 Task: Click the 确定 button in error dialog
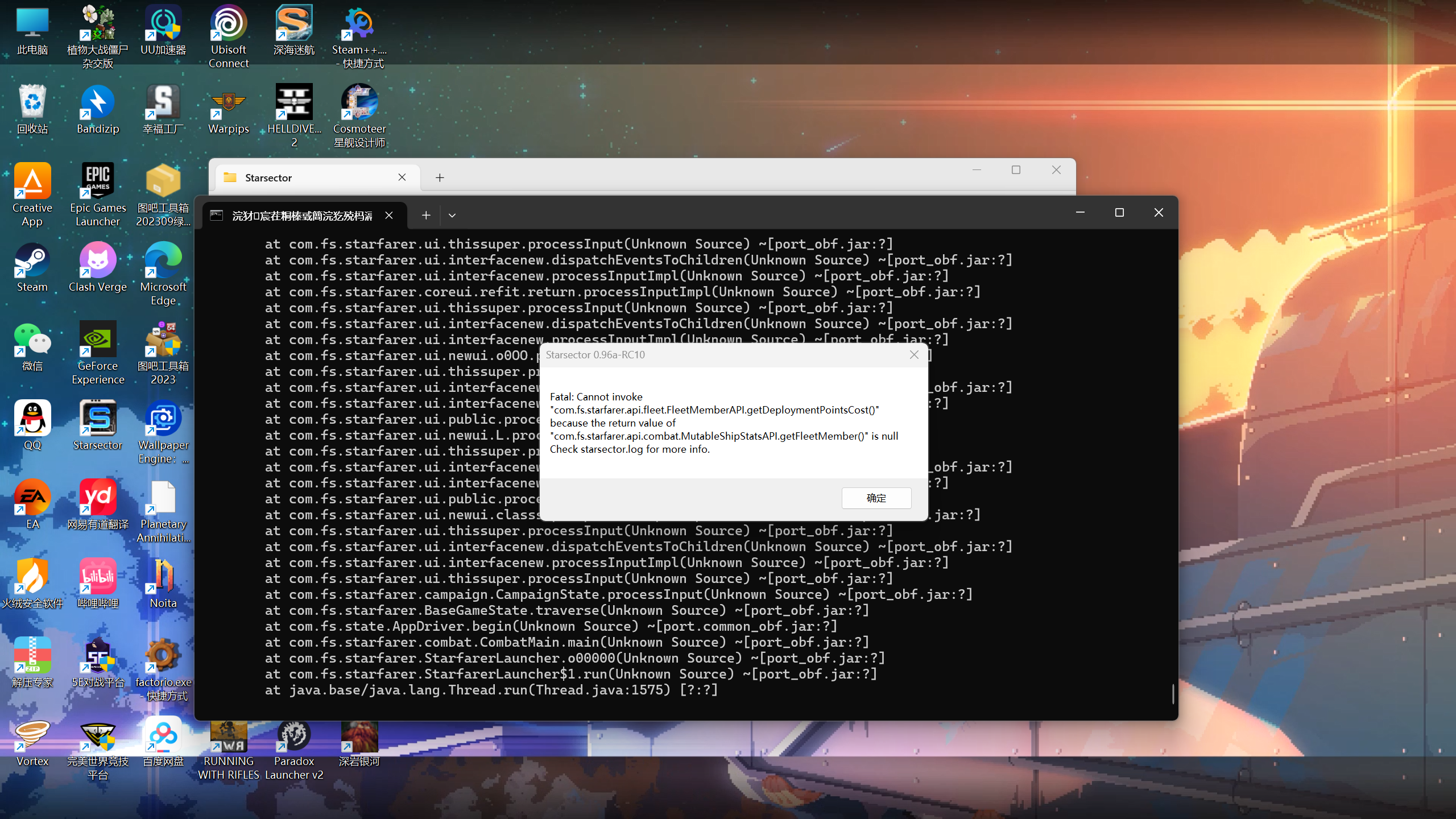(876, 498)
